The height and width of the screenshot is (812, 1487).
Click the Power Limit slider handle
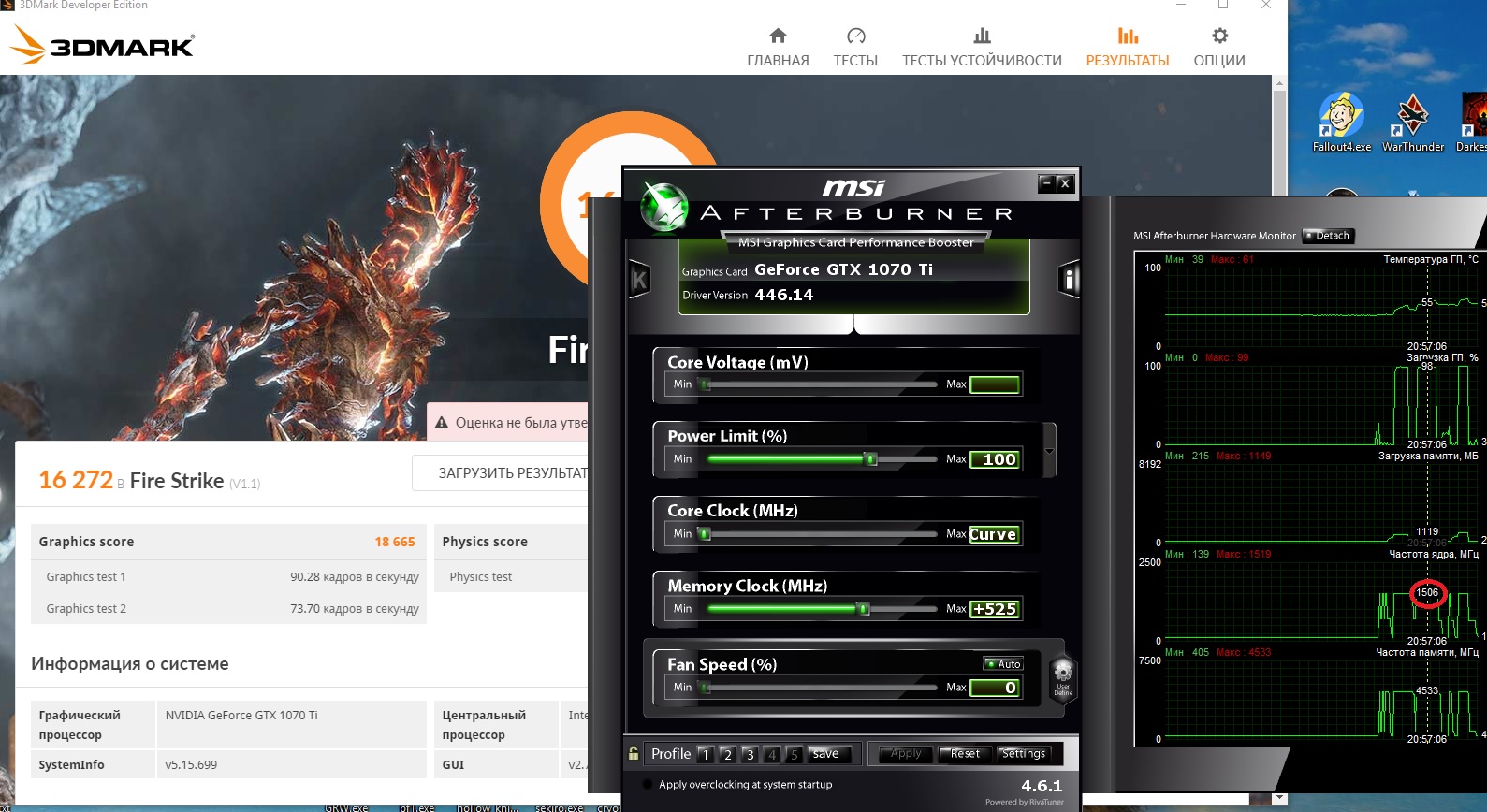pyautogui.click(x=871, y=459)
